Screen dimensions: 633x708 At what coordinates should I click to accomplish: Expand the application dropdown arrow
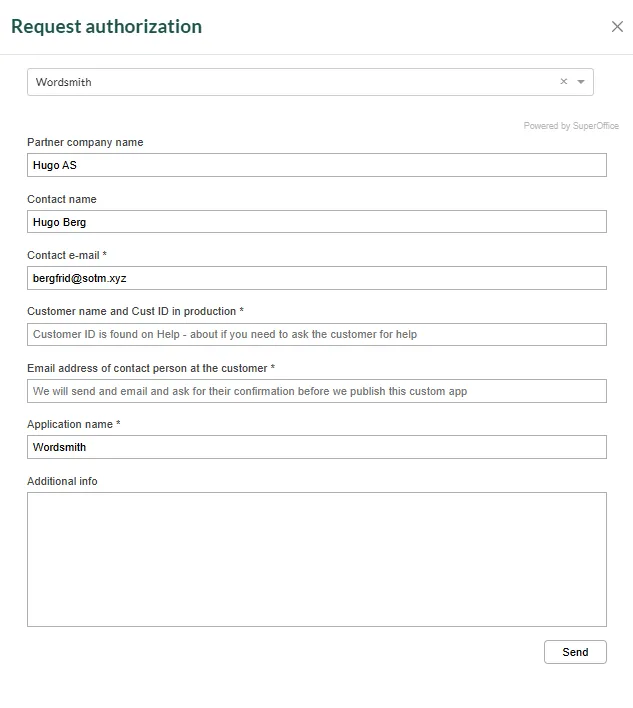tap(581, 82)
